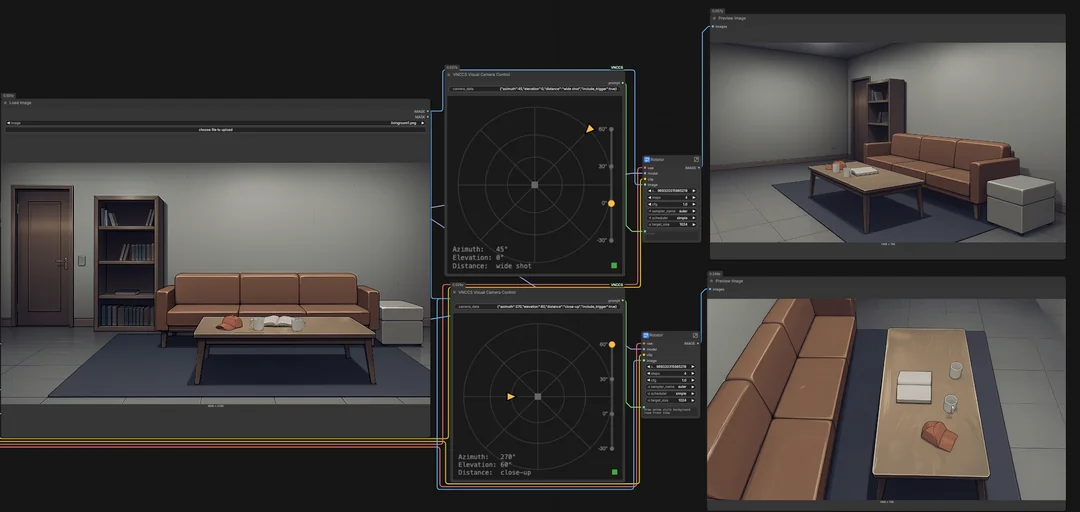
Task: Click vae input socket on upper Rotator
Action: [645, 167]
